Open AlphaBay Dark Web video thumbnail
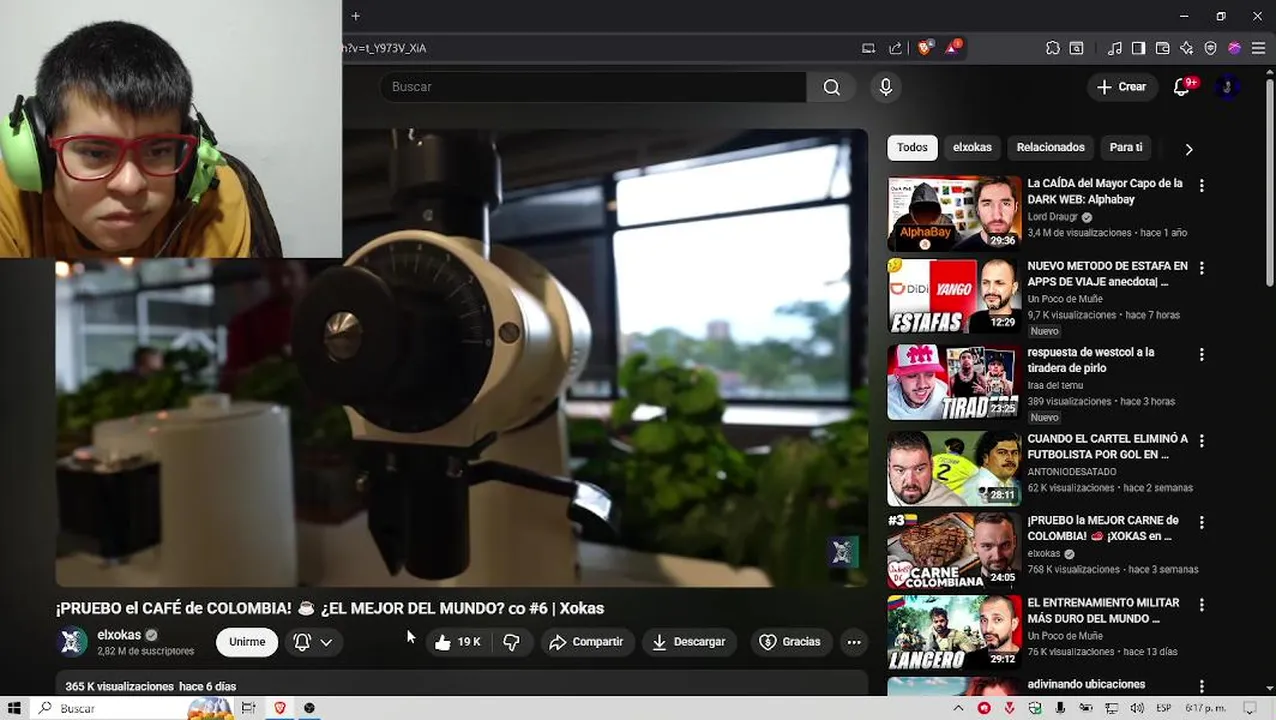The height and width of the screenshot is (720, 1276). click(x=954, y=214)
